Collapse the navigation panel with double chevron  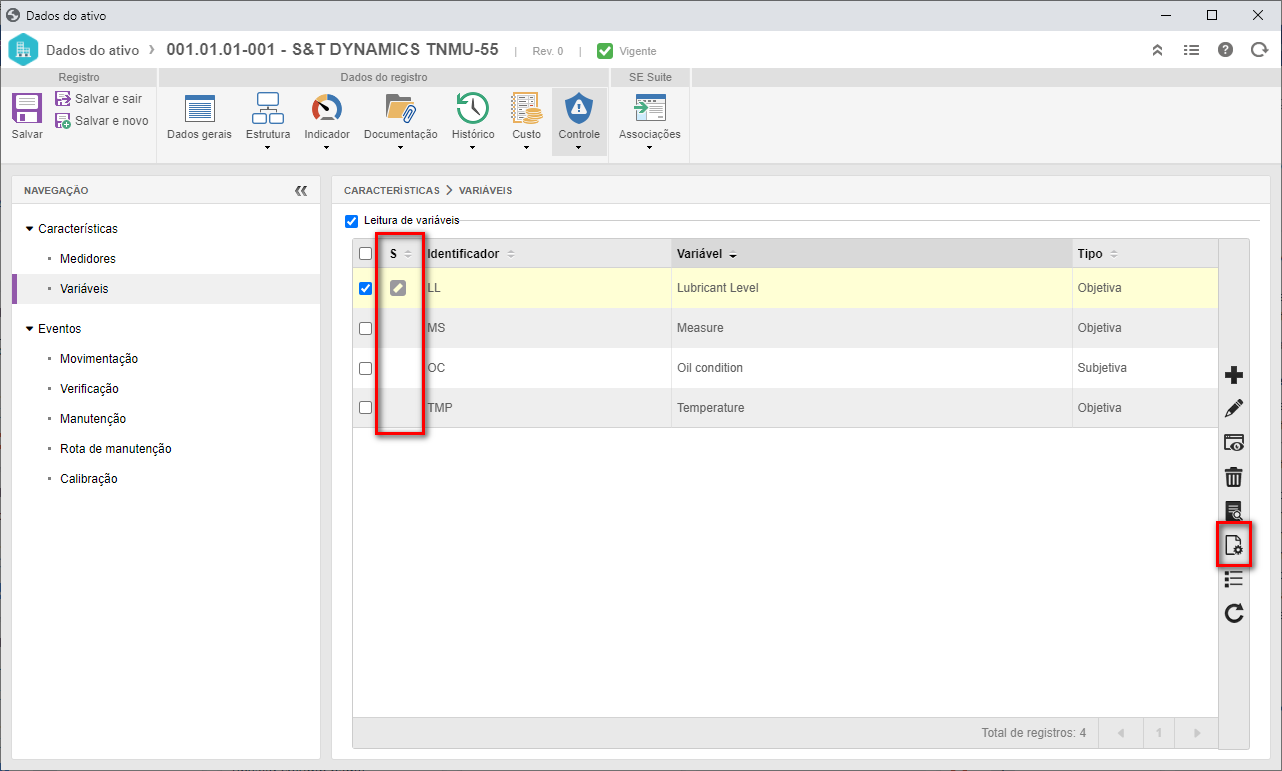[301, 190]
